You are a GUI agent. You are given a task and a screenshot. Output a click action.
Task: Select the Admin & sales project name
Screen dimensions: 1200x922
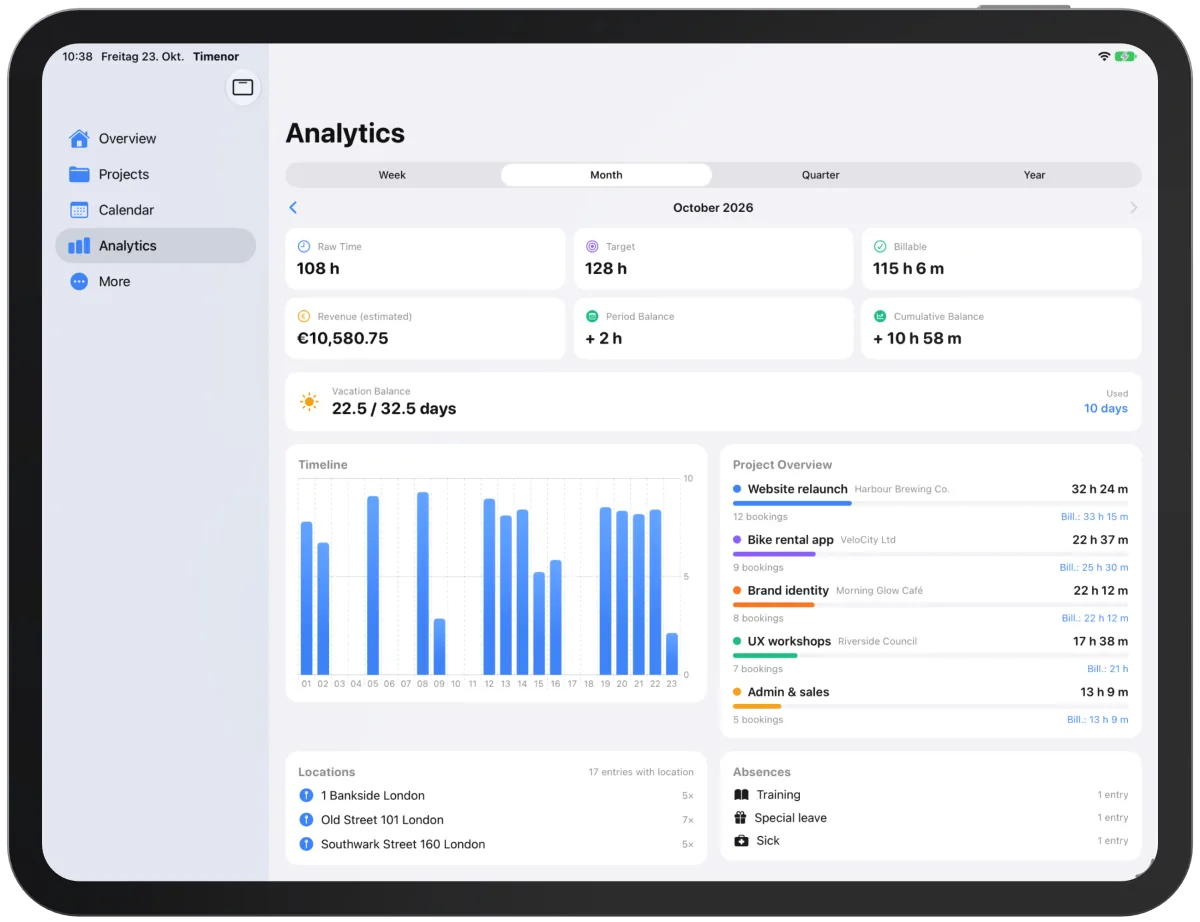[788, 692]
